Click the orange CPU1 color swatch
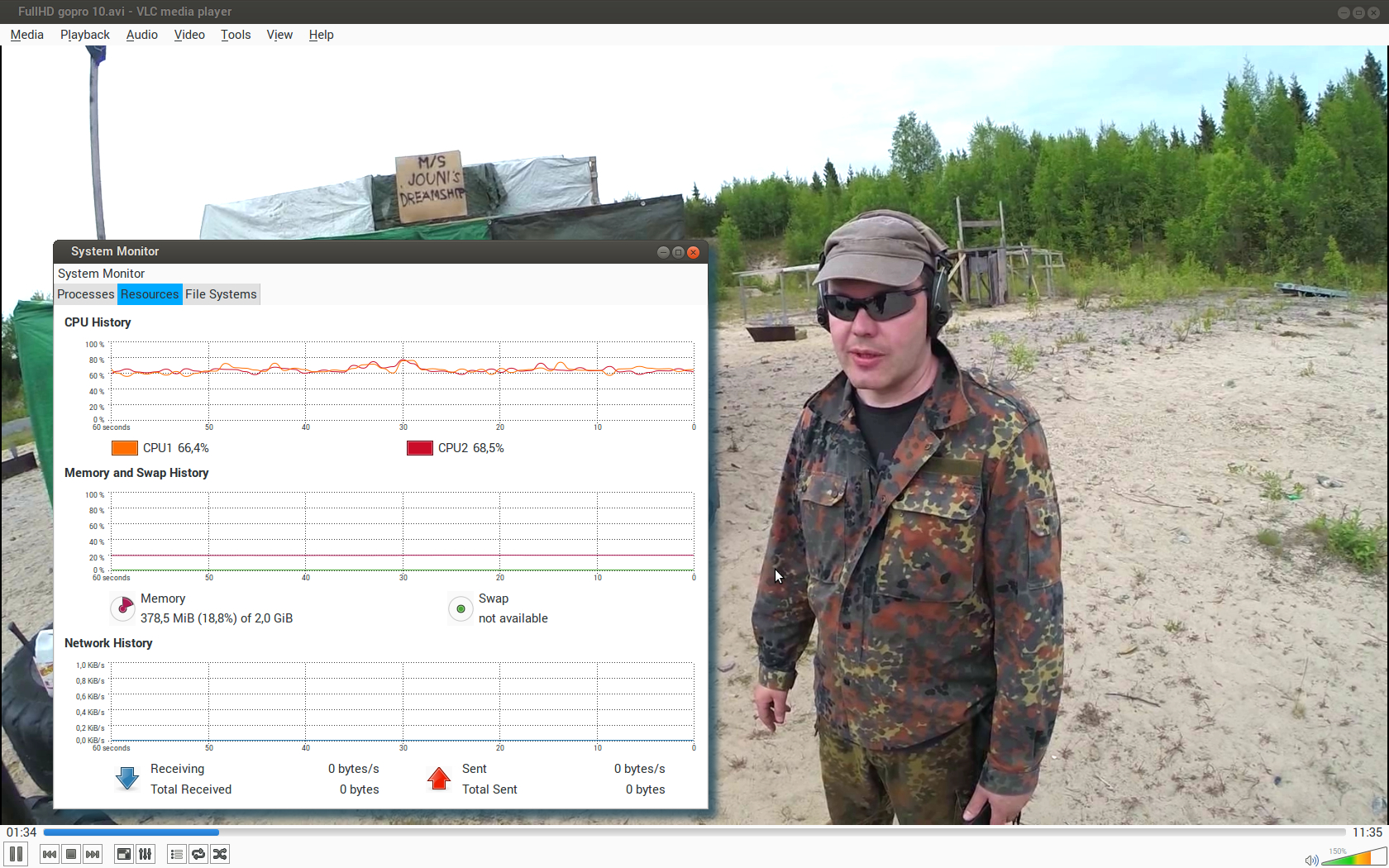This screenshot has width=1389, height=868. 125,448
